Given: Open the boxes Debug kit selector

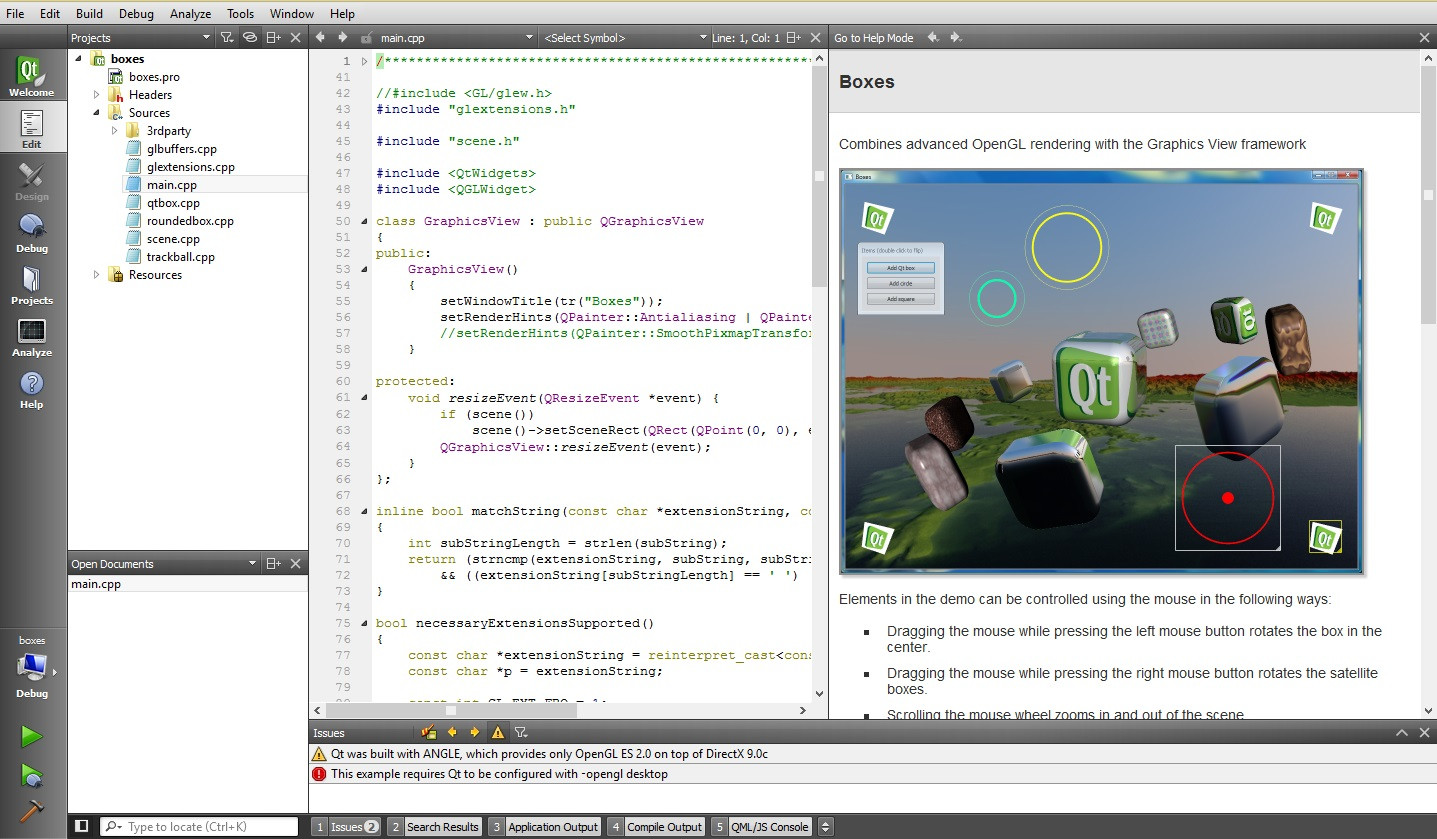Looking at the screenshot, I should coord(32,667).
